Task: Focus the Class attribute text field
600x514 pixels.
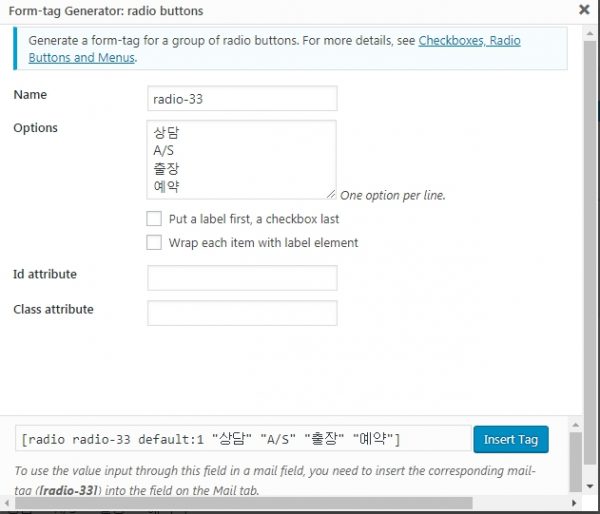Action: coord(242,313)
